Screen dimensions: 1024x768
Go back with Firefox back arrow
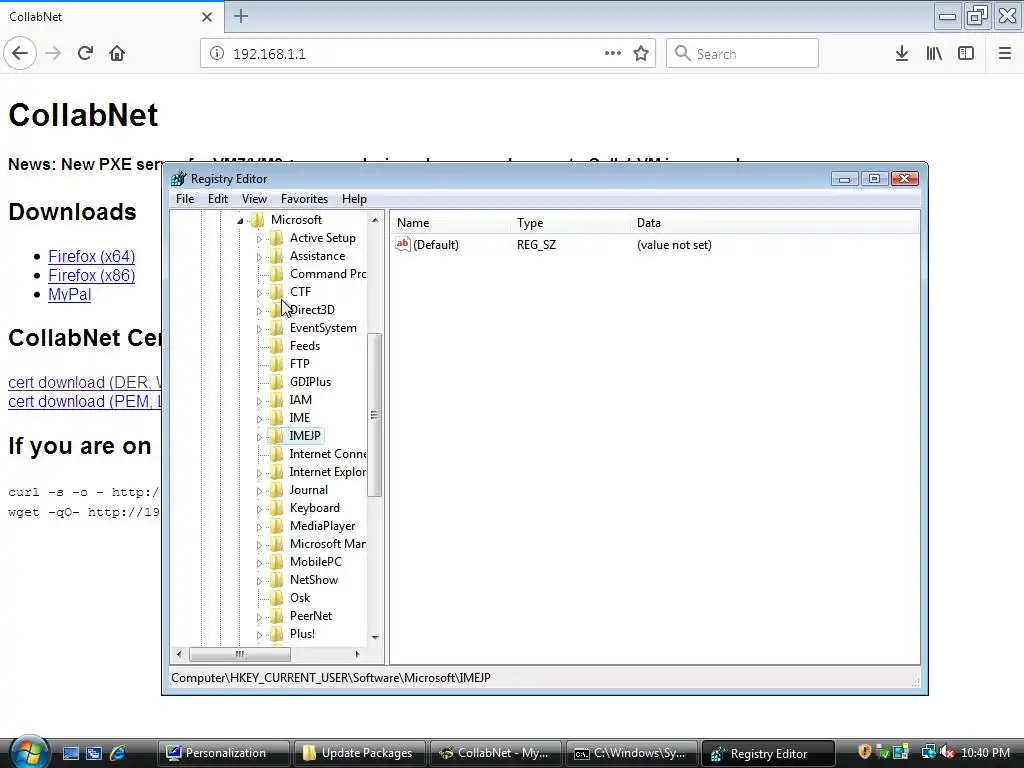click(x=20, y=53)
